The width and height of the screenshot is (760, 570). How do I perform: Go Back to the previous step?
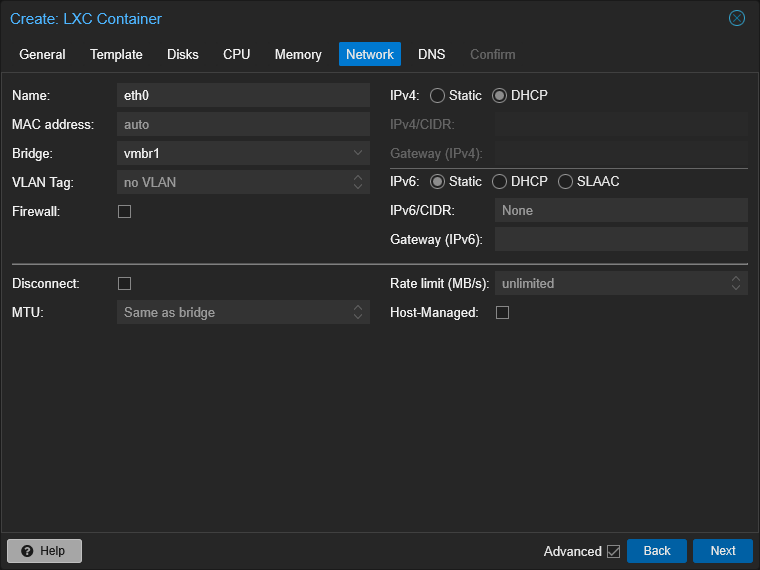[x=657, y=551]
